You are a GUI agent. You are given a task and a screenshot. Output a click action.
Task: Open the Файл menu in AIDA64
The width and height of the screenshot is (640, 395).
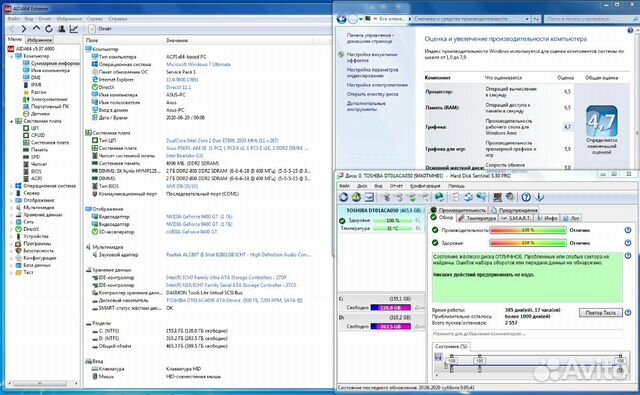(13, 19)
